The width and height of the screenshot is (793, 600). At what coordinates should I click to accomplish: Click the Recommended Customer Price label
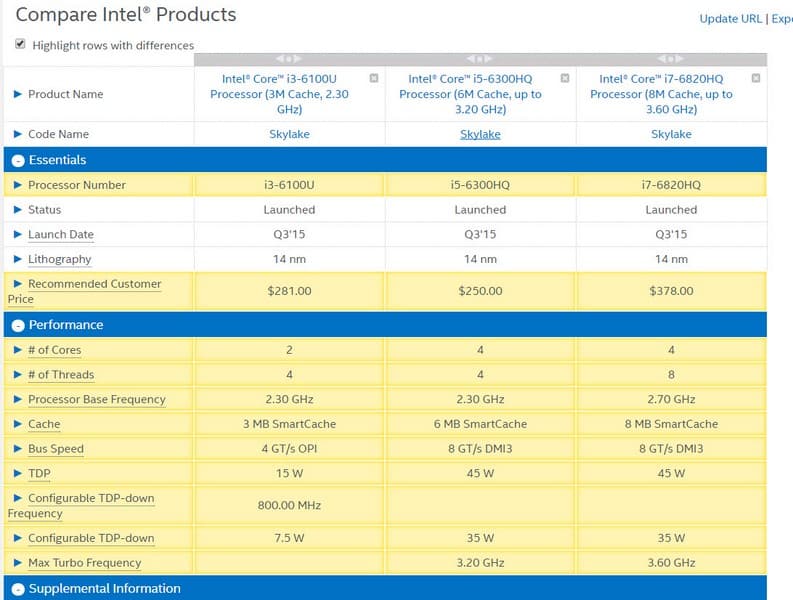(94, 284)
